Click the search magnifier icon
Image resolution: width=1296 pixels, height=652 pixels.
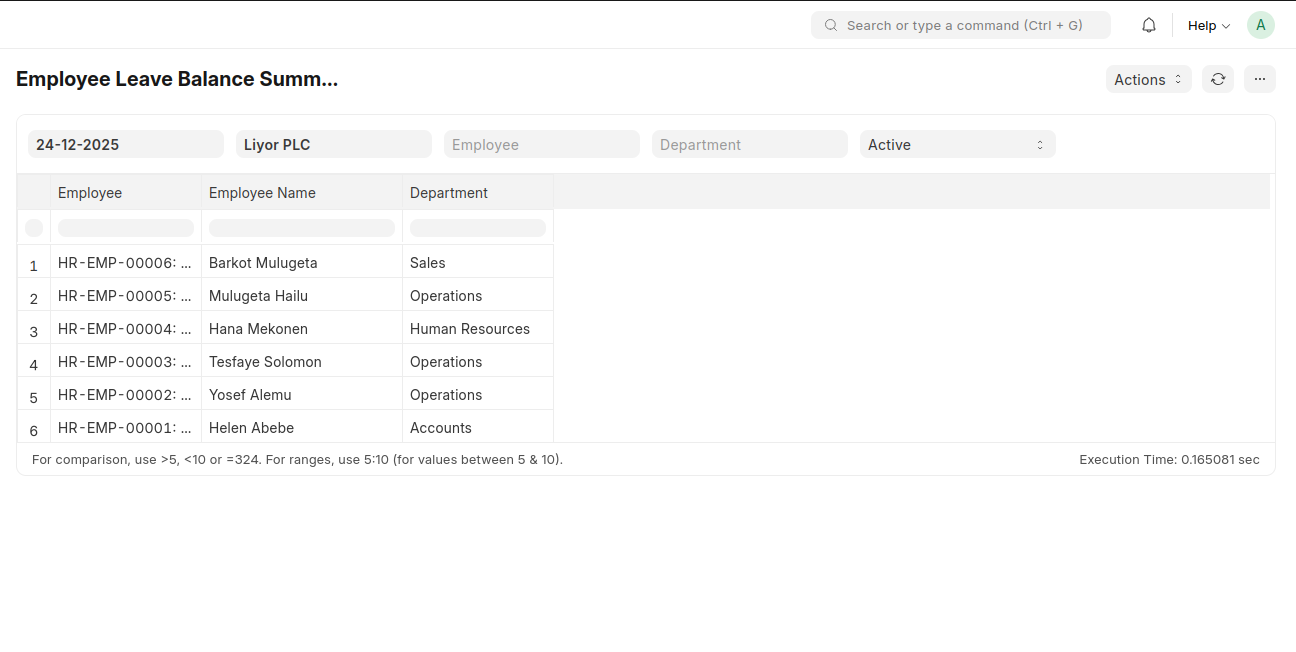830,25
